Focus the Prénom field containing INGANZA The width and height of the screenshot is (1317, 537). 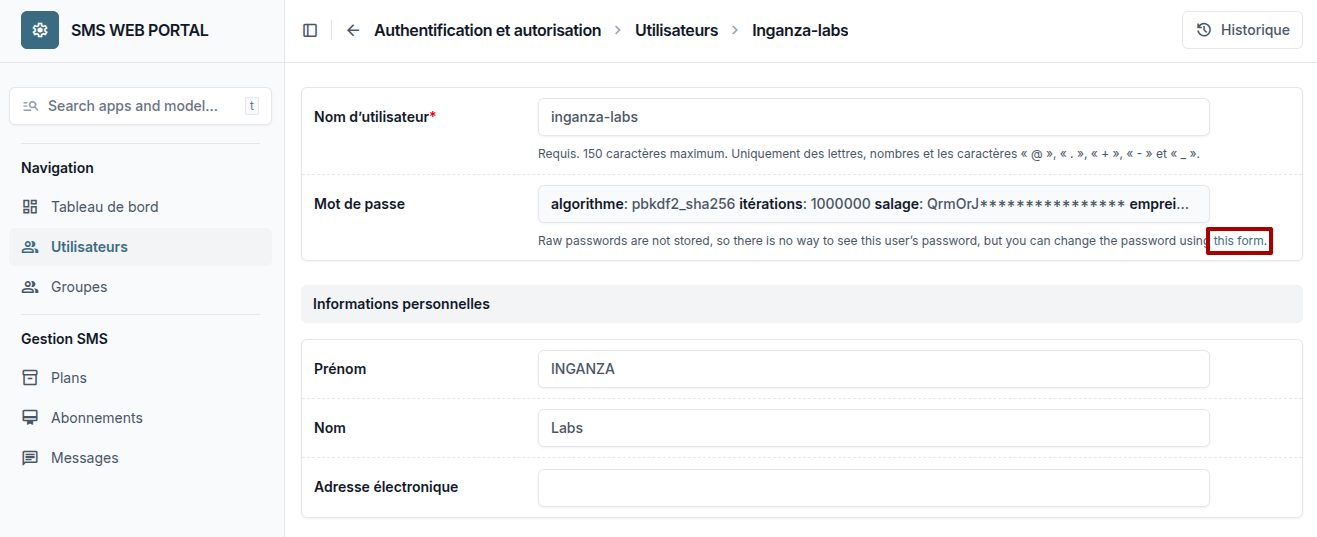point(873,369)
